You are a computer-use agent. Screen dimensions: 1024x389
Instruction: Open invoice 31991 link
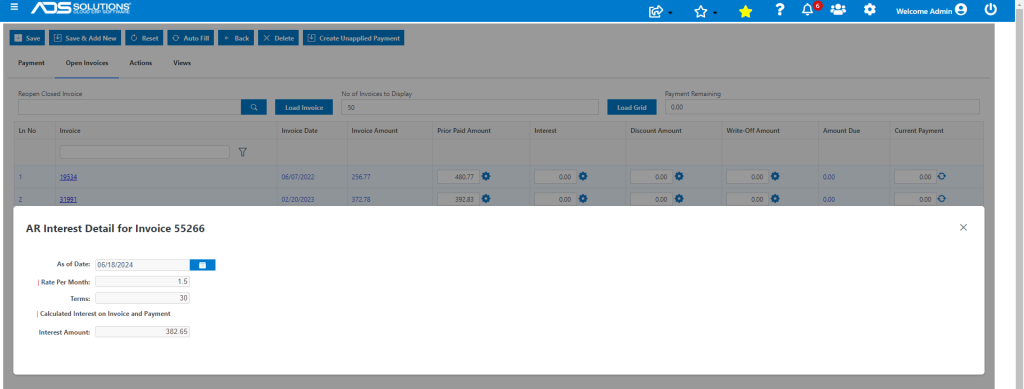tap(69, 200)
